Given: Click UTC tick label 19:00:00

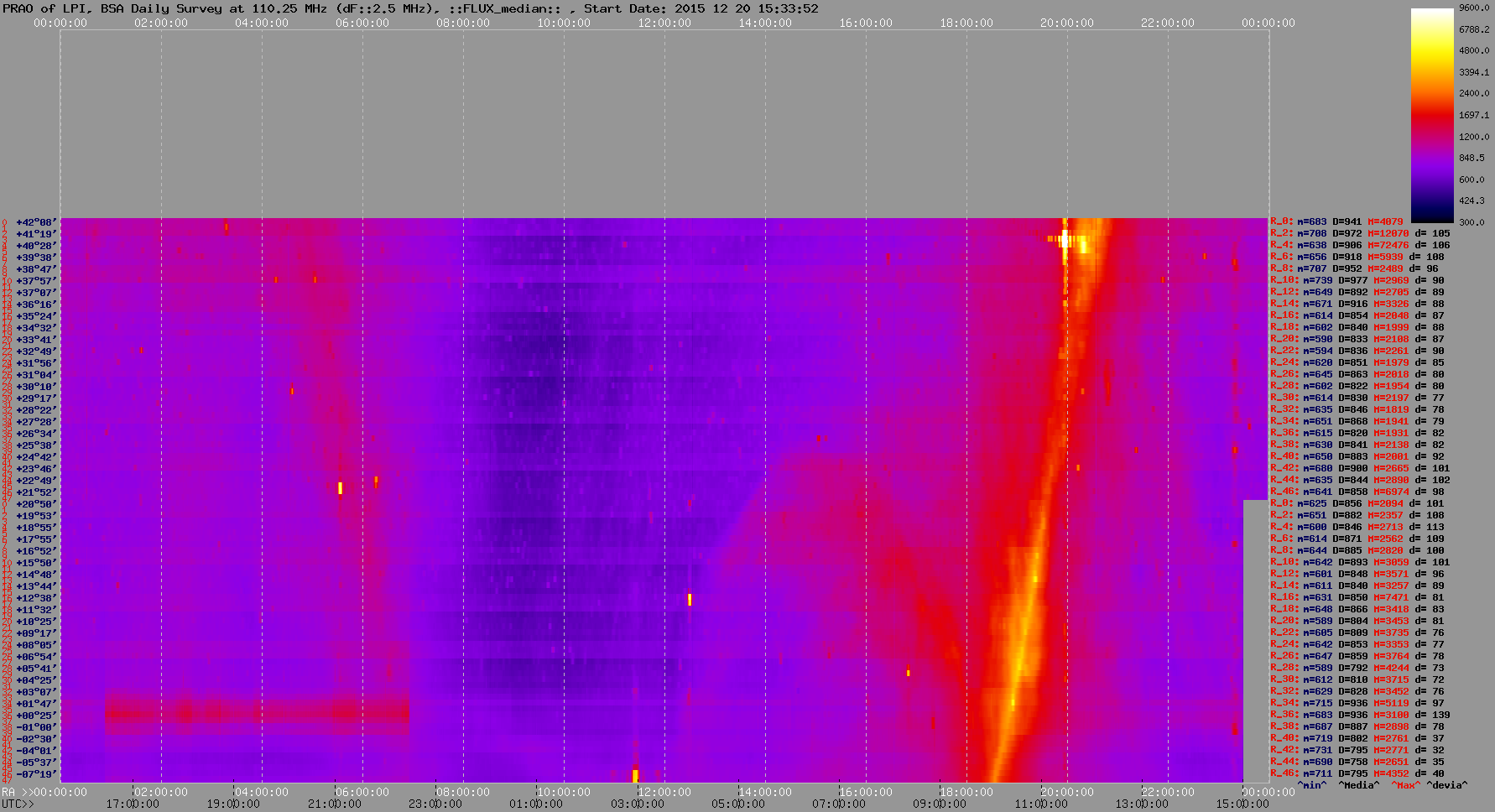Looking at the screenshot, I should point(234,804).
